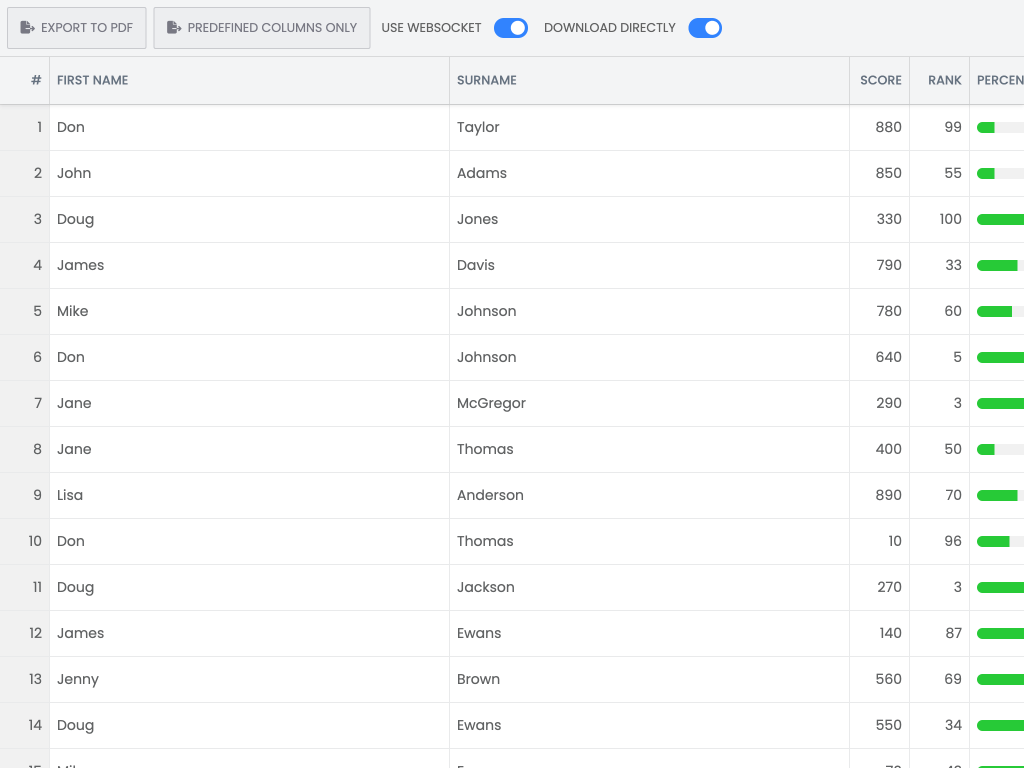Select score cell 790
1024x768 pixels.
tap(879, 265)
